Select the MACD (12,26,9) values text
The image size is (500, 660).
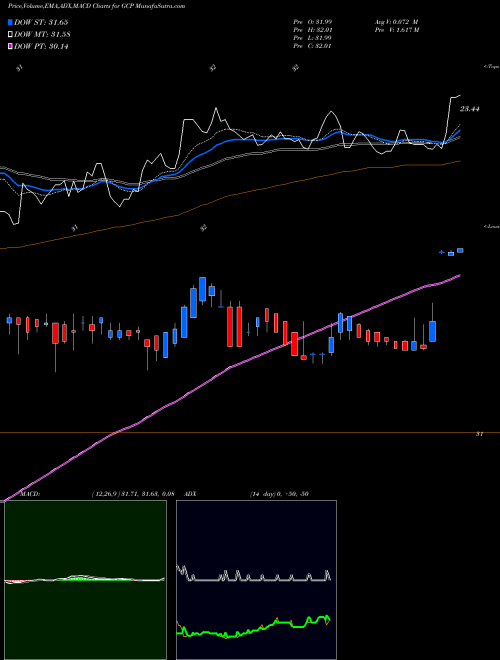click(x=133, y=494)
